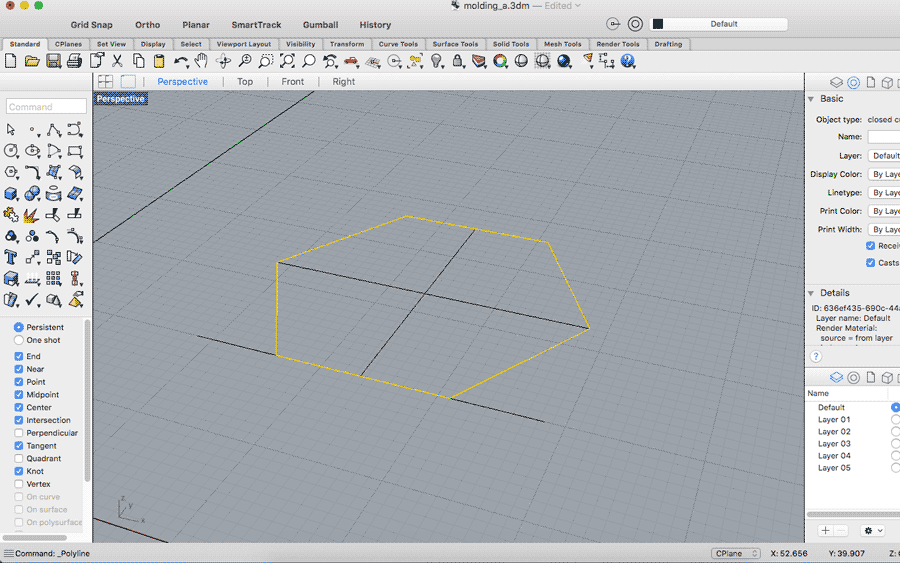Enable the Vertex osnap checkbox
This screenshot has width=900, height=563.
click(x=19, y=484)
